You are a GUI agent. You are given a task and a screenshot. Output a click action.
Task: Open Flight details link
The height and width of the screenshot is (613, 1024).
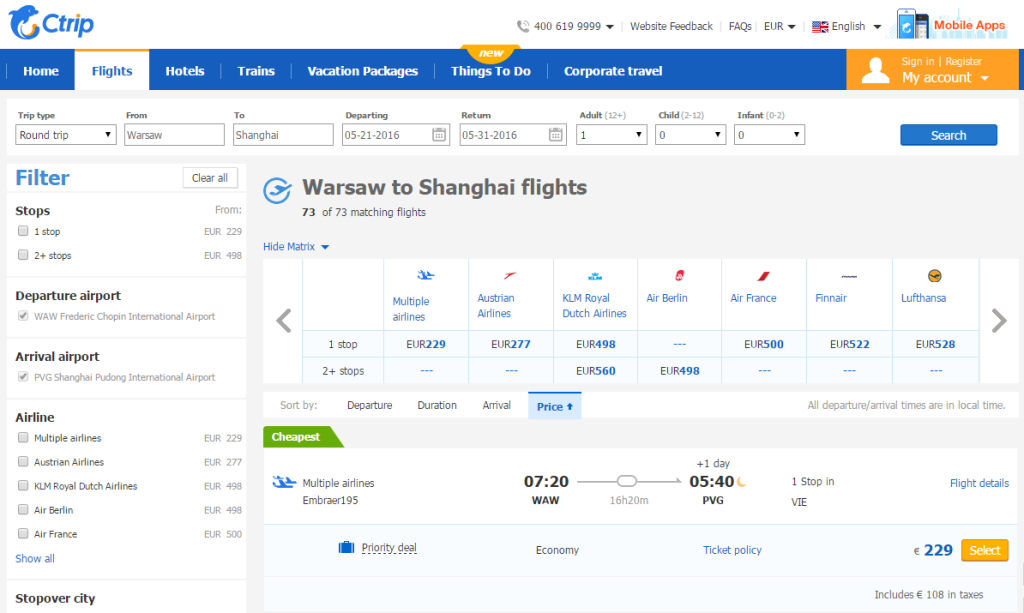(979, 483)
